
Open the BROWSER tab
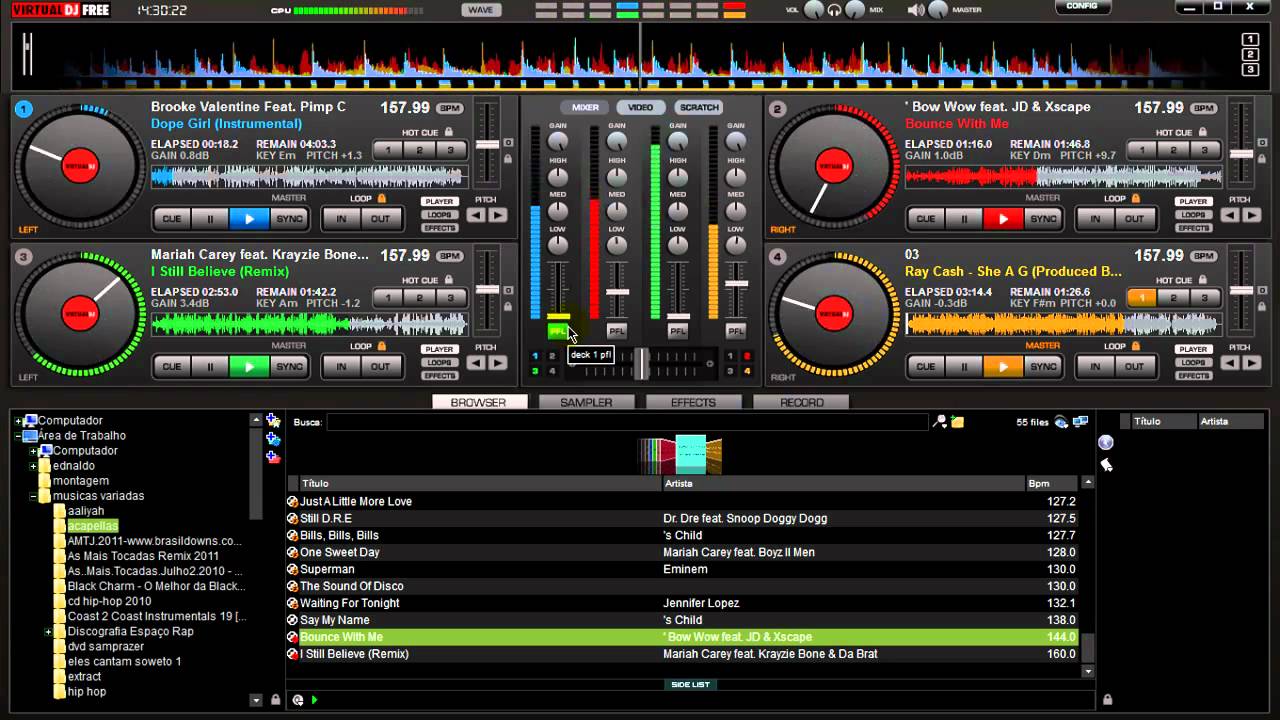click(x=478, y=402)
